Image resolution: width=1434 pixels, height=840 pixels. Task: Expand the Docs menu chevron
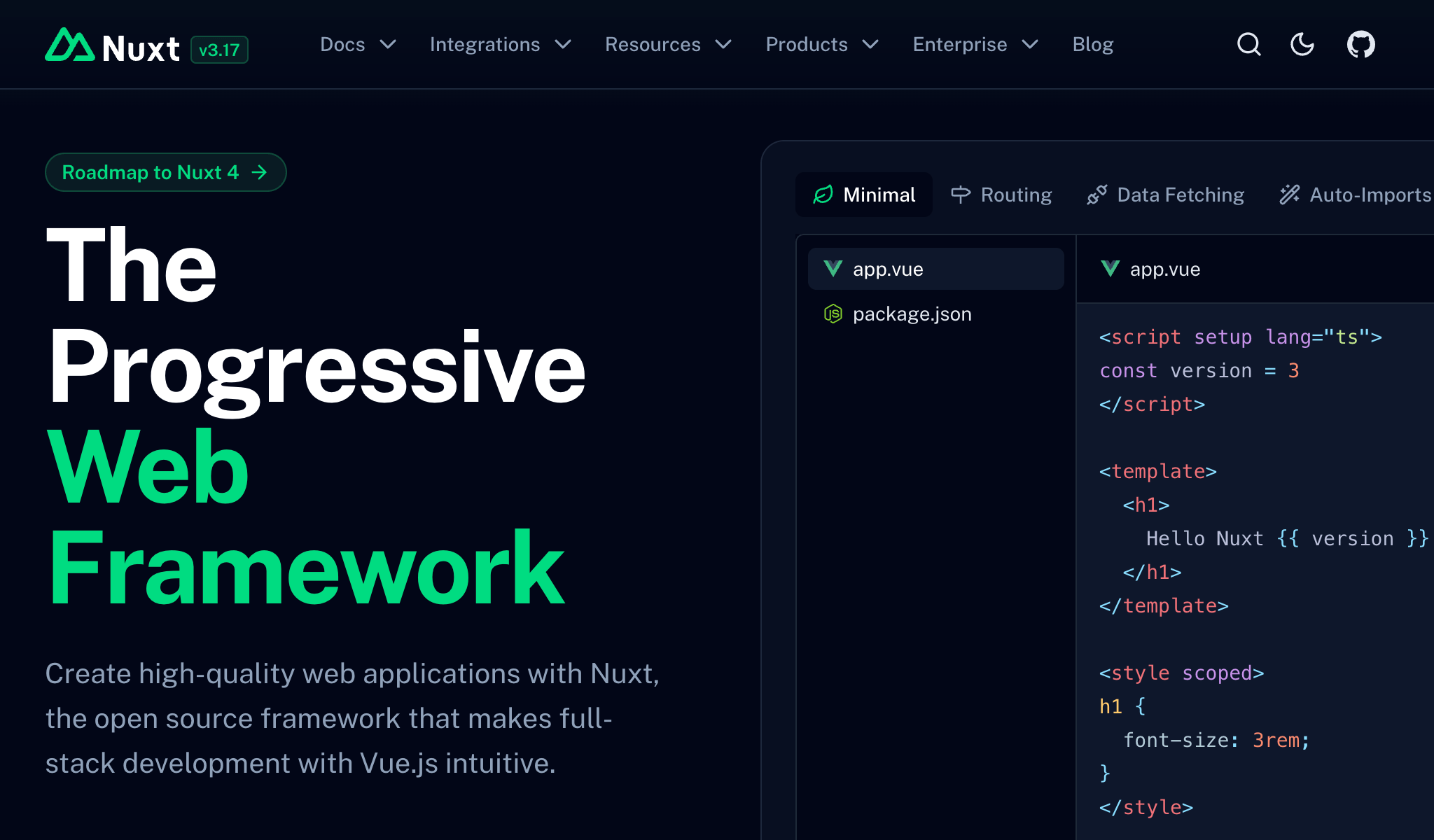pos(388,45)
